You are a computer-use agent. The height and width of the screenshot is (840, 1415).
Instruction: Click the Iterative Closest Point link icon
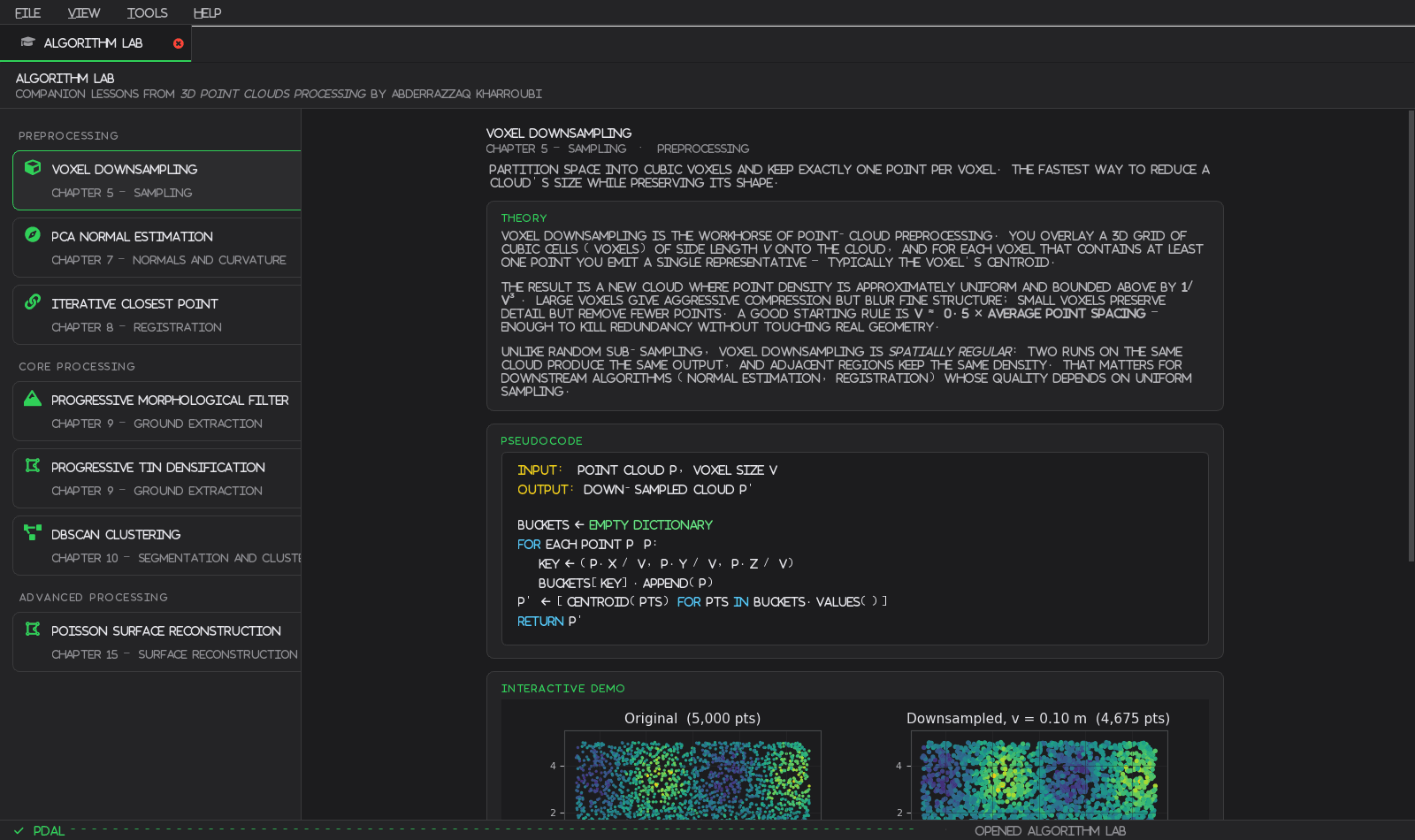(x=33, y=302)
